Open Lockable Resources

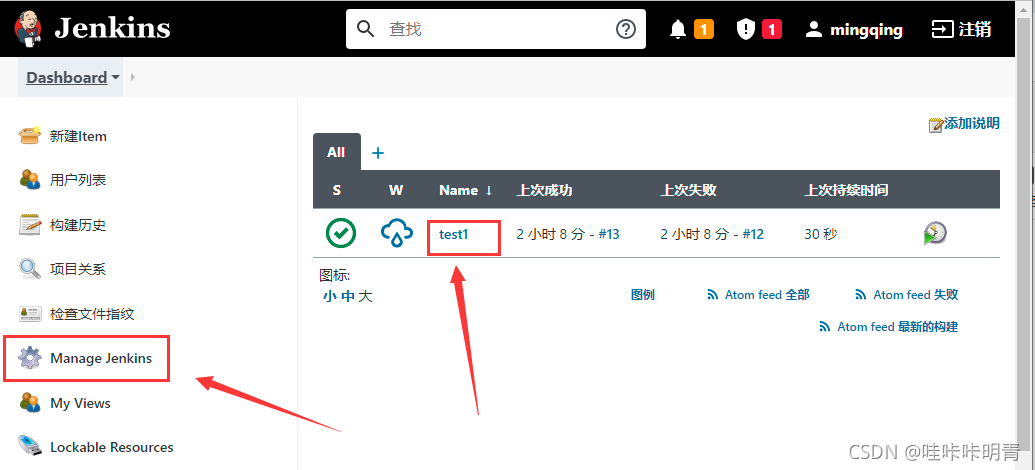[x=112, y=448]
